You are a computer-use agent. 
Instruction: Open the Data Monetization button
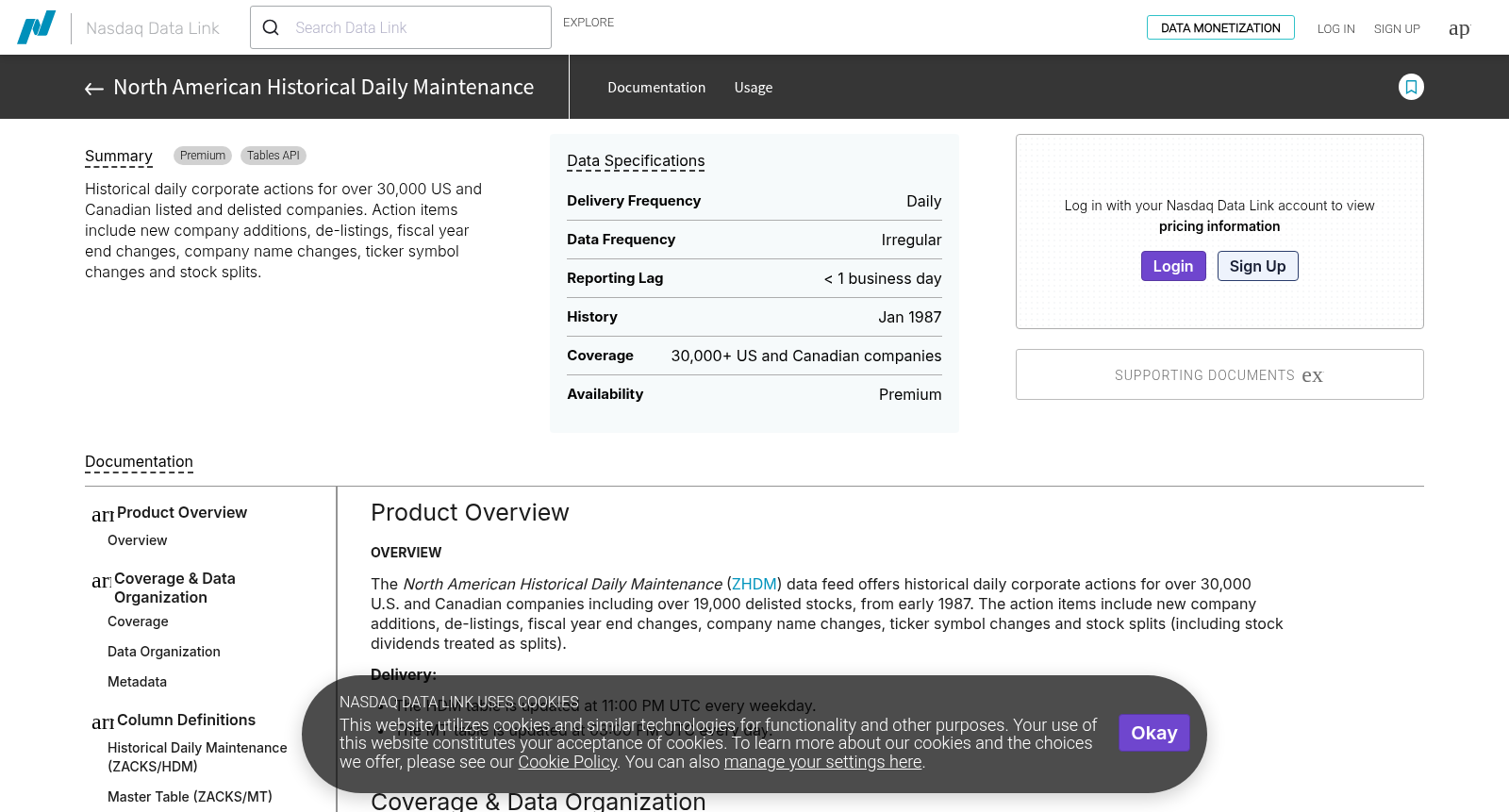1220,27
